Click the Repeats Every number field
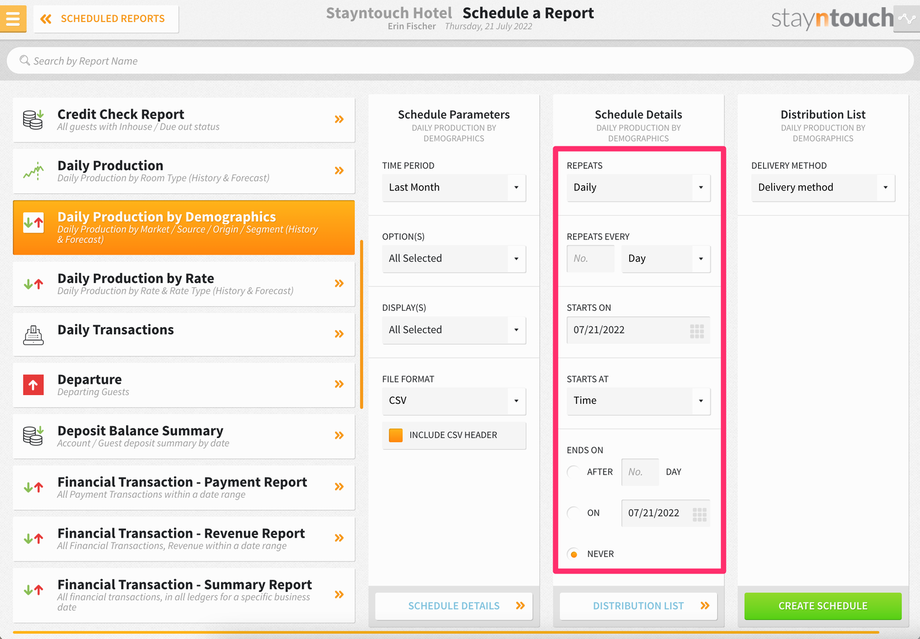 point(590,259)
